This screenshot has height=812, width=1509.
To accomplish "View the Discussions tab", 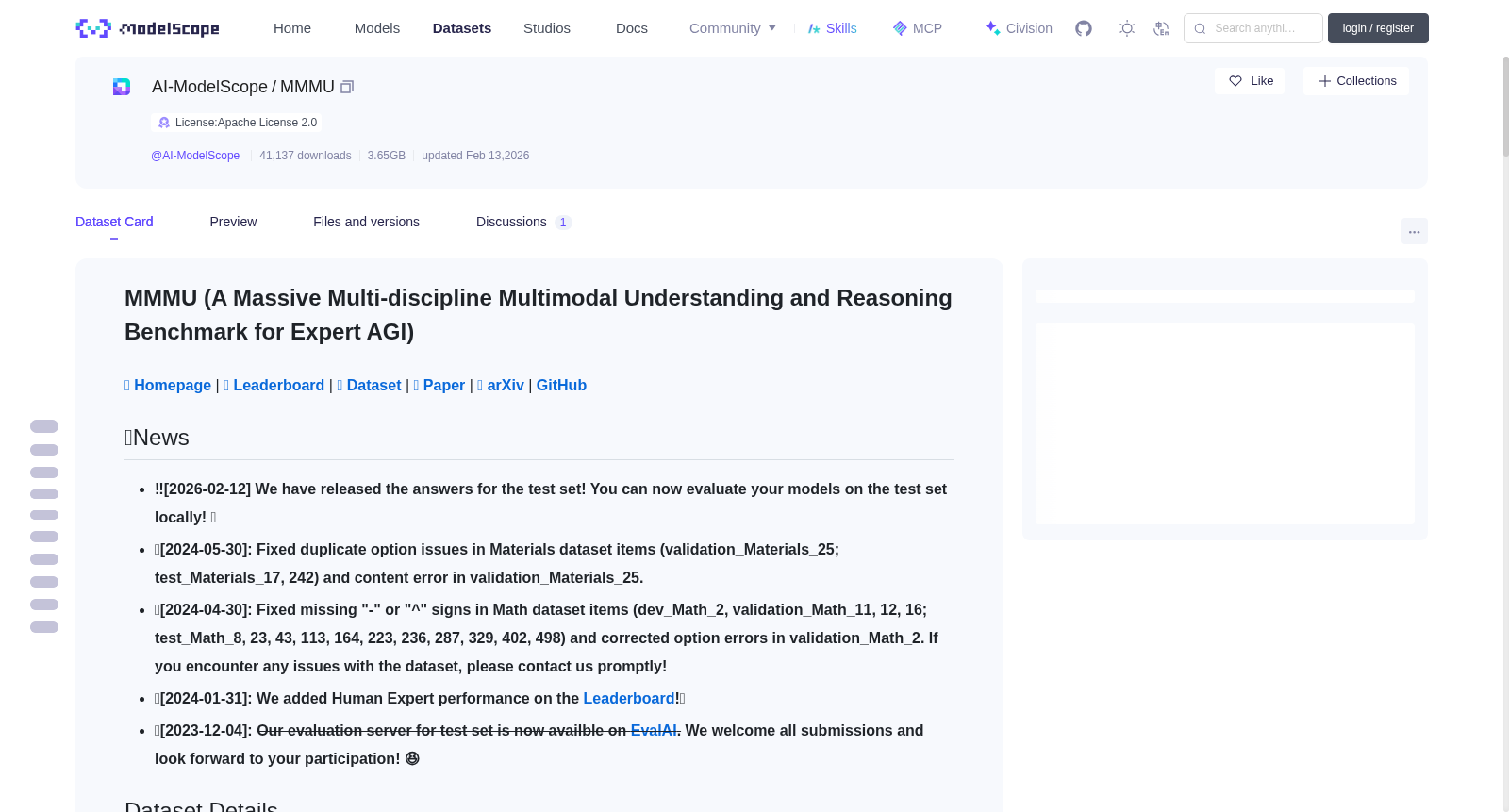I will [523, 222].
